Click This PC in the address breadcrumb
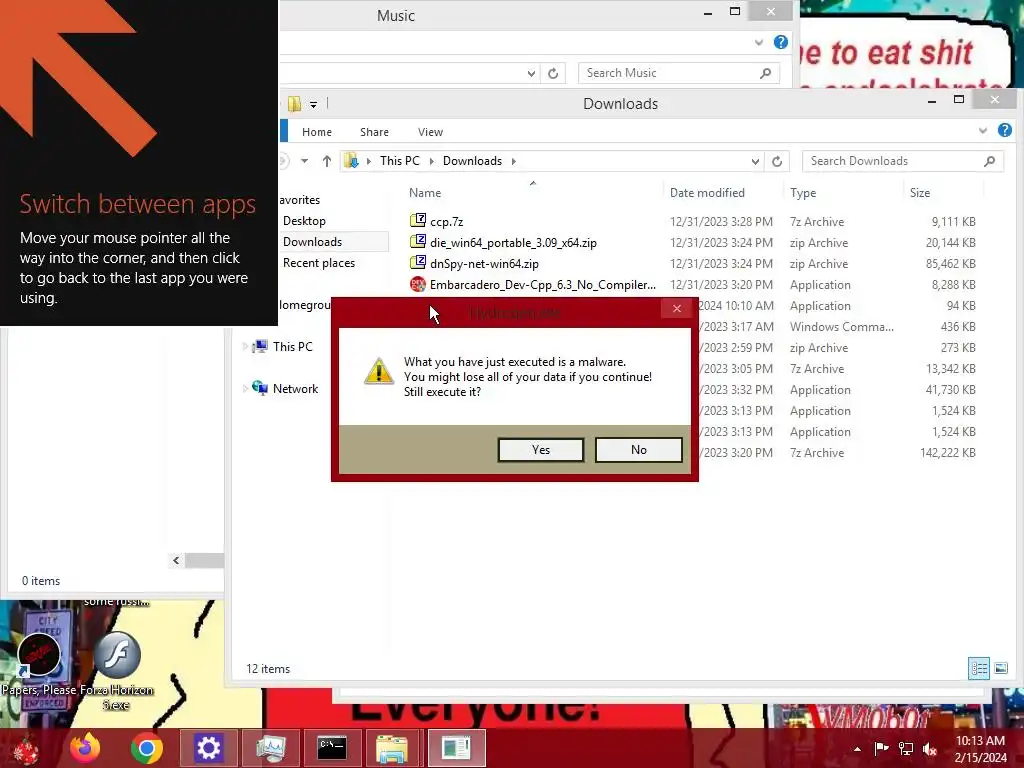 pos(400,161)
